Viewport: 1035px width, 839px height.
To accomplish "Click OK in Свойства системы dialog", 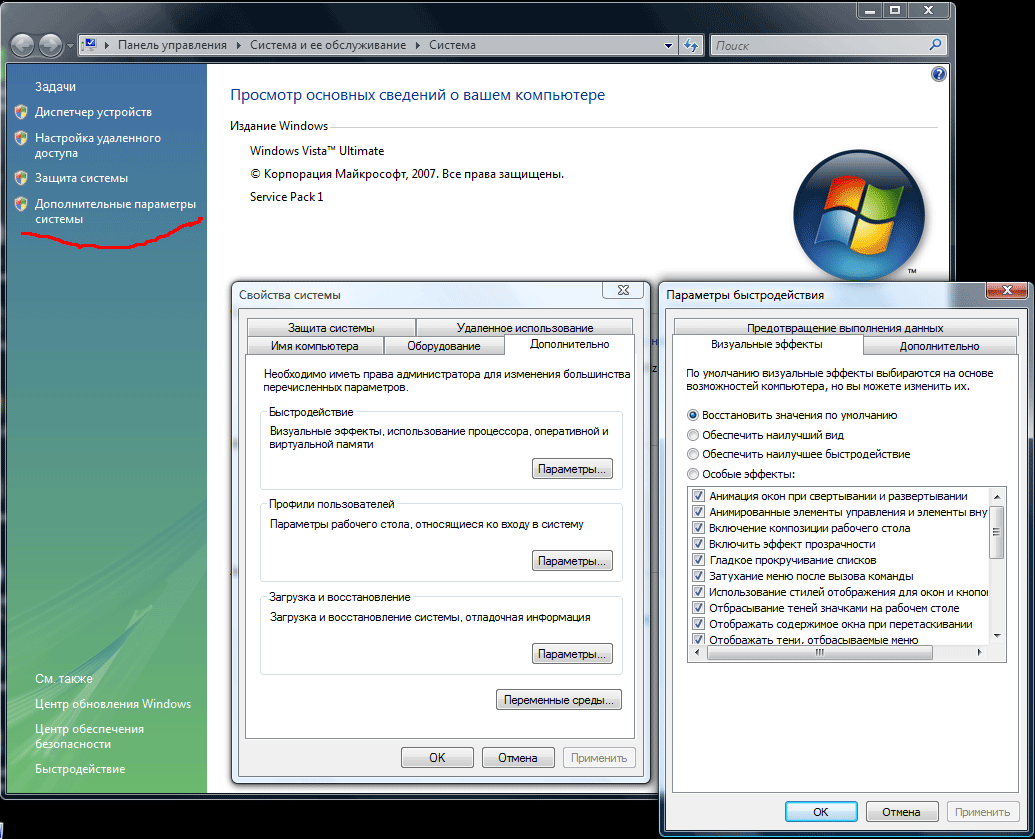I will (x=437, y=758).
